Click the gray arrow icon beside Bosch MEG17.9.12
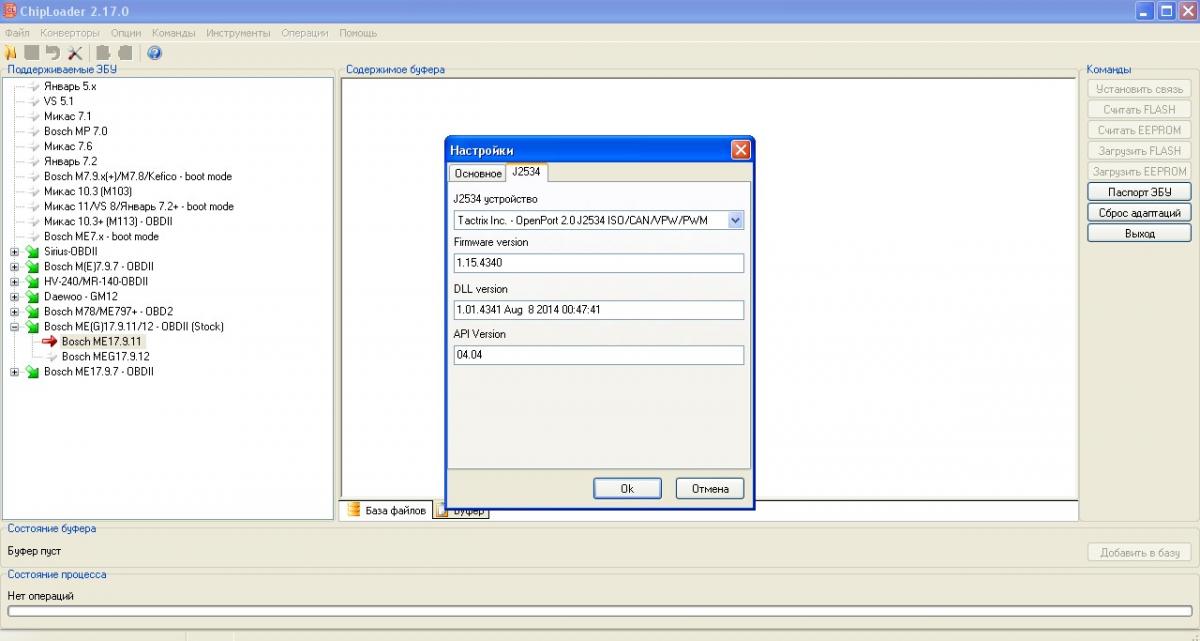 click(x=51, y=356)
